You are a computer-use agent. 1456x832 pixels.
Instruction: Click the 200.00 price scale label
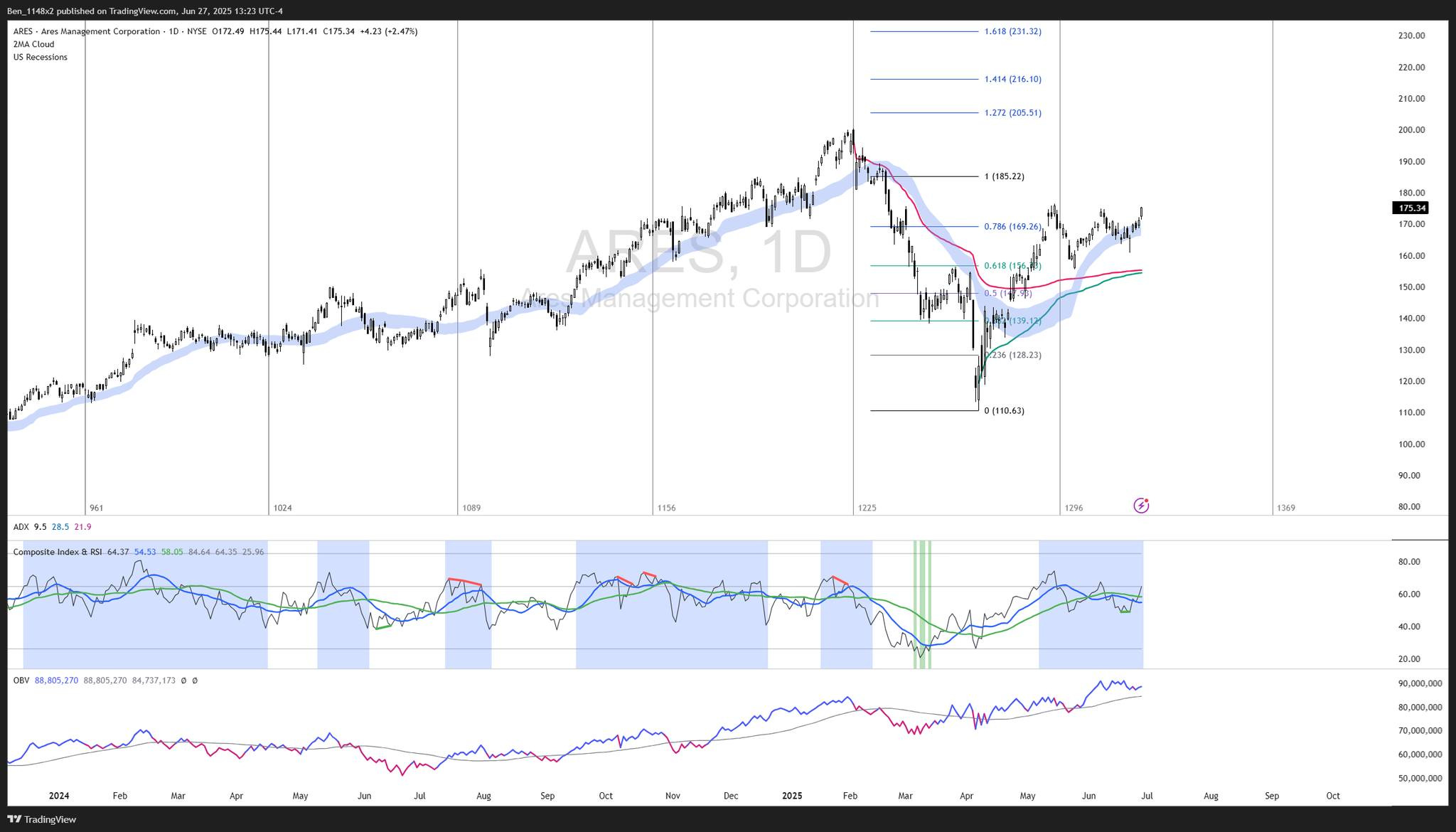(1411, 130)
